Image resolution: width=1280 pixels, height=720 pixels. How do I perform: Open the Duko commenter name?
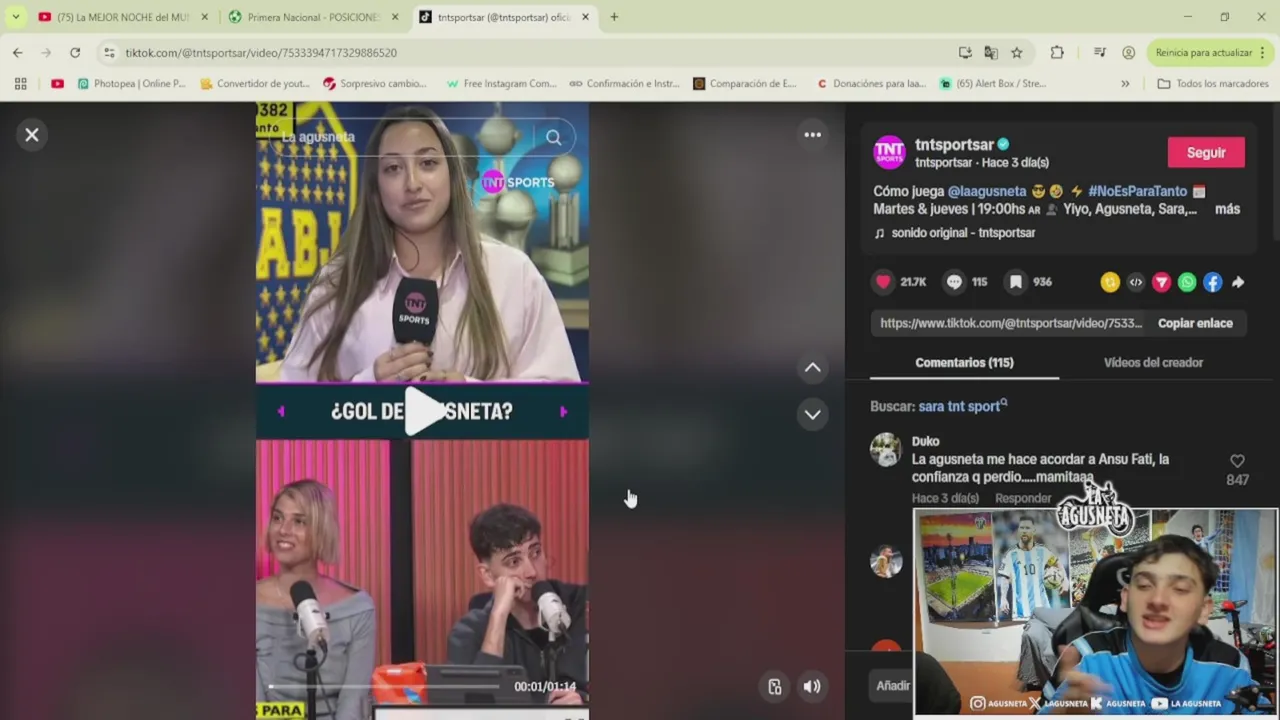(926, 441)
